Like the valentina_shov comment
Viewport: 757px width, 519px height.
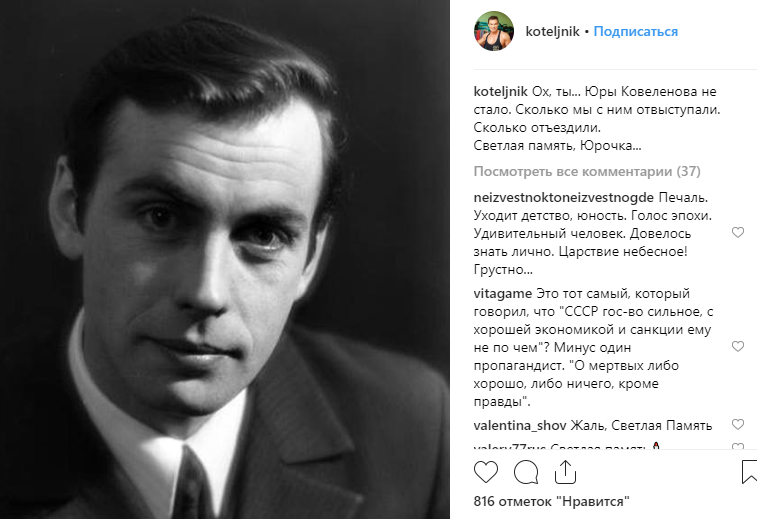(738, 424)
